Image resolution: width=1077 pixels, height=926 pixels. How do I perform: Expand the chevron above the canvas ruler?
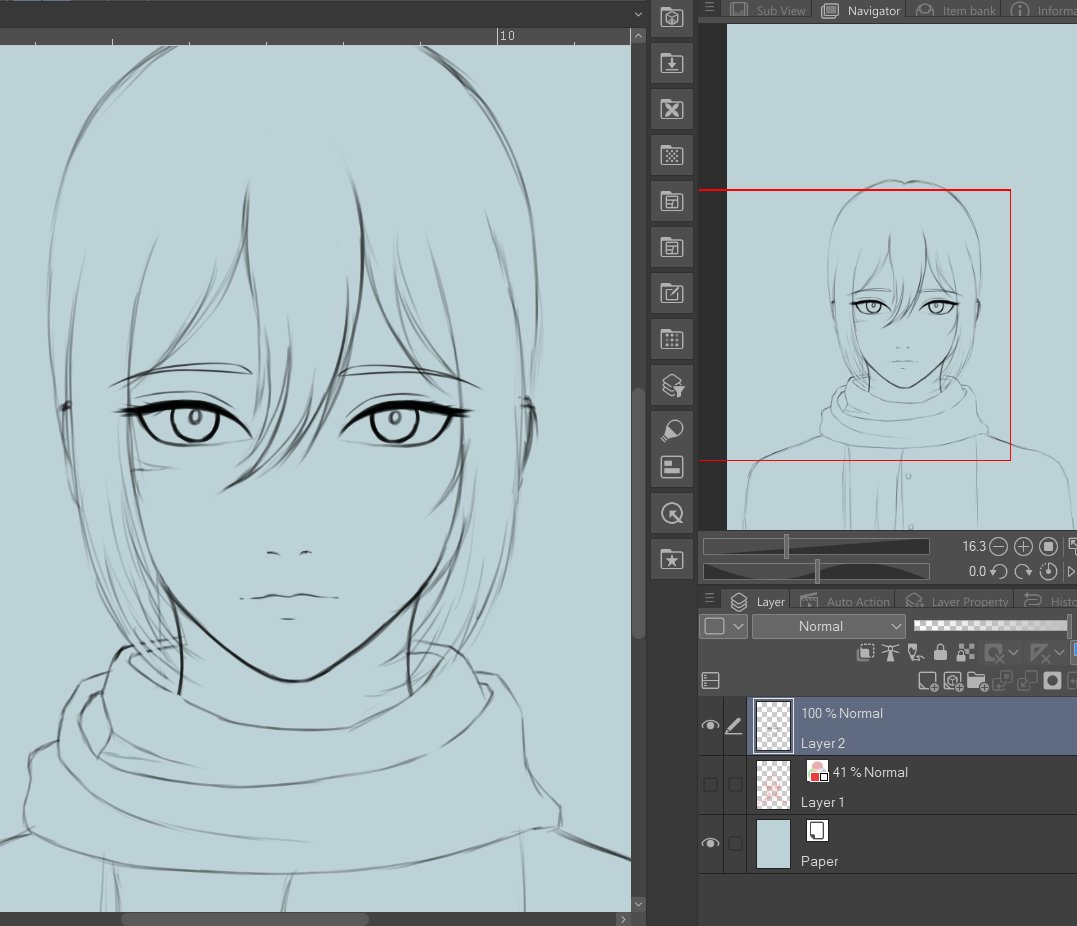tap(638, 14)
